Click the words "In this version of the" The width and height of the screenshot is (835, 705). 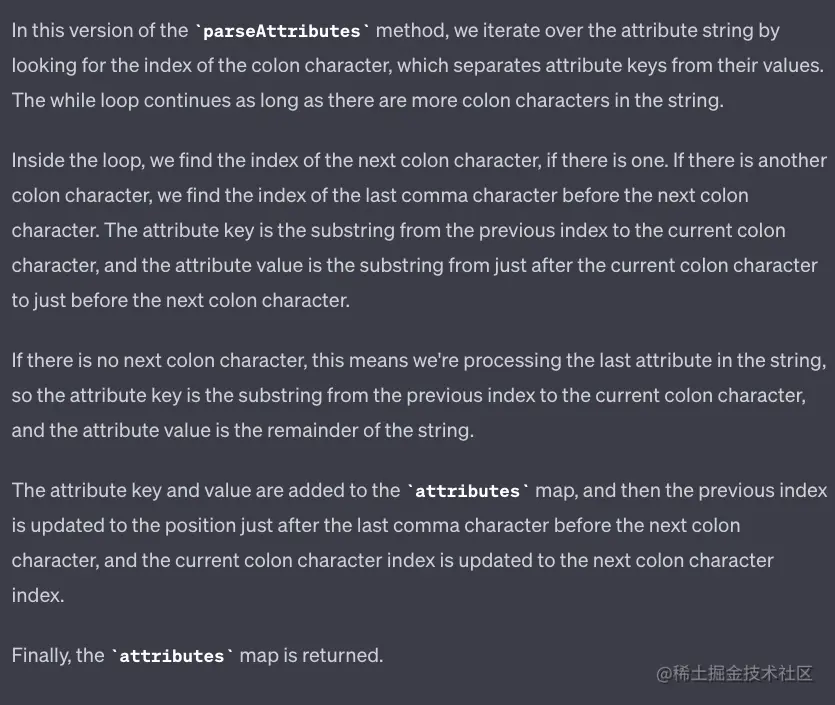click(x=100, y=31)
